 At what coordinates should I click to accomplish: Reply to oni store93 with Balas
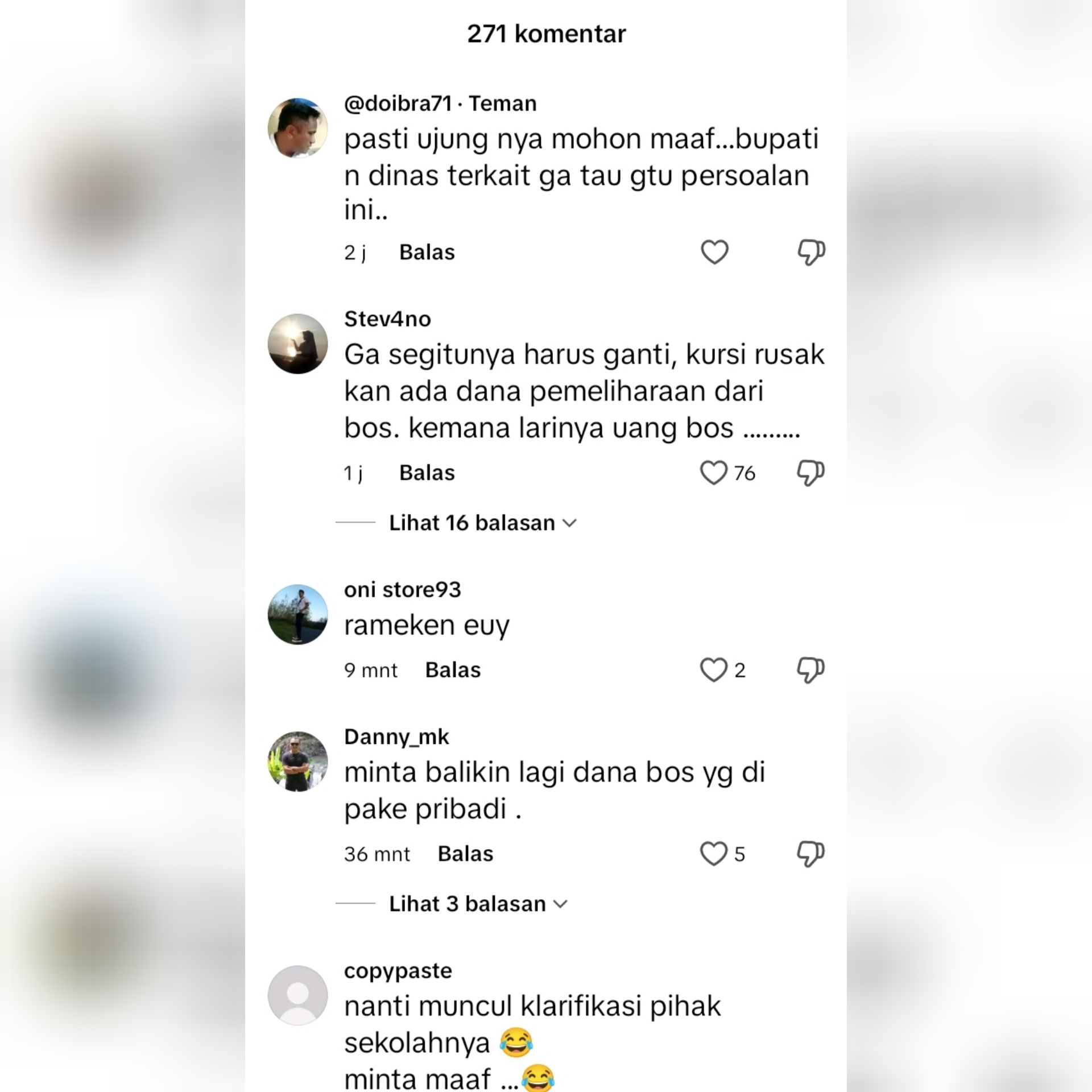453,670
